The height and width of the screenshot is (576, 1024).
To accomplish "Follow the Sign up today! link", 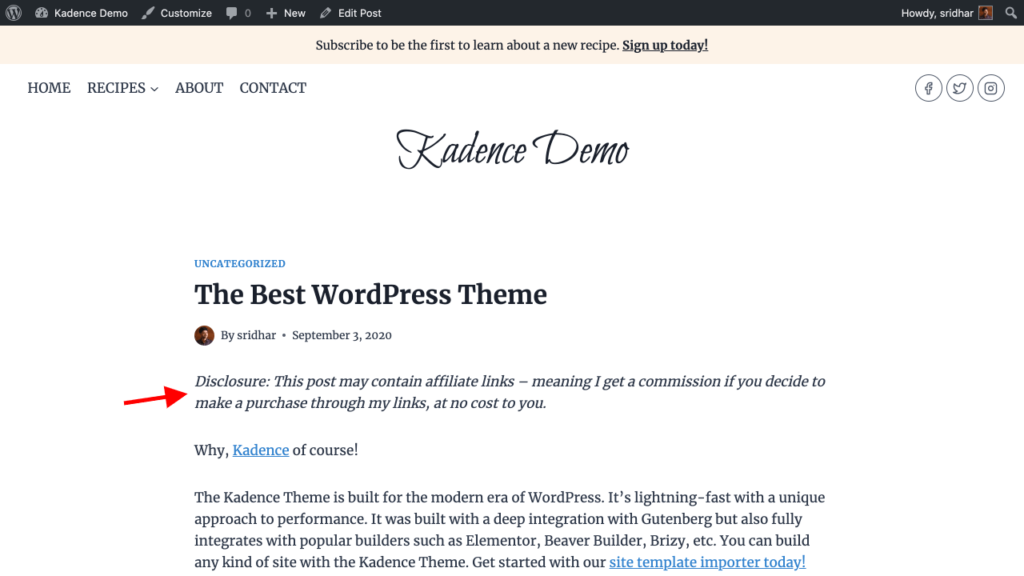I will (665, 45).
